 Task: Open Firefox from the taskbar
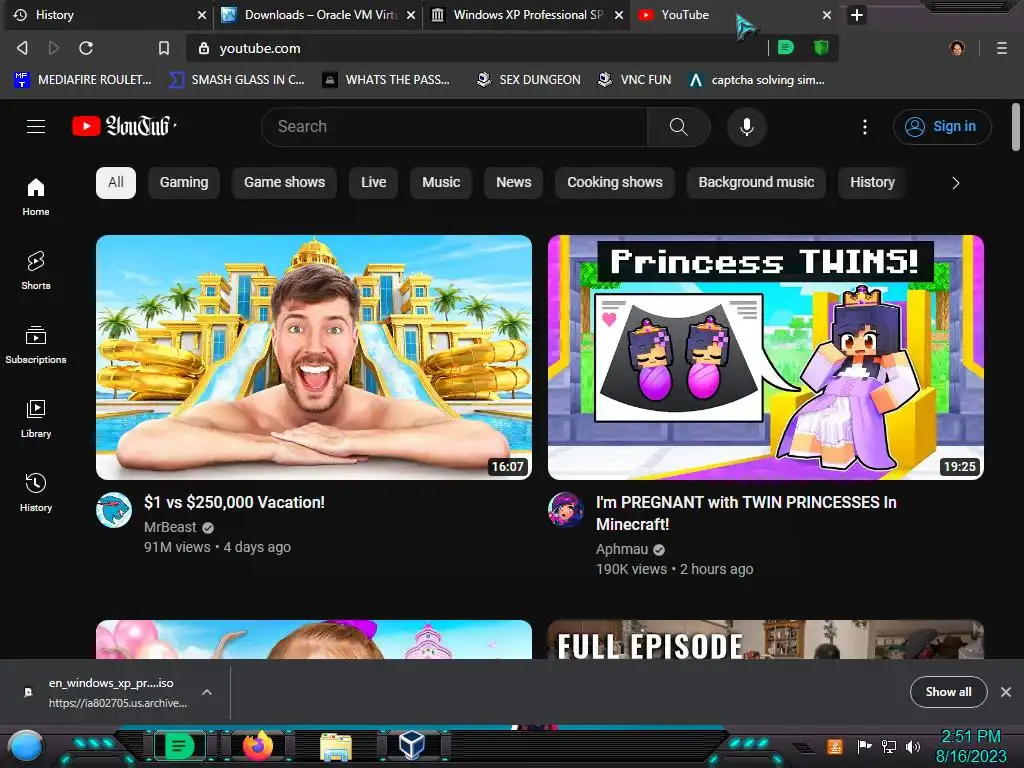[x=258, y=745]
